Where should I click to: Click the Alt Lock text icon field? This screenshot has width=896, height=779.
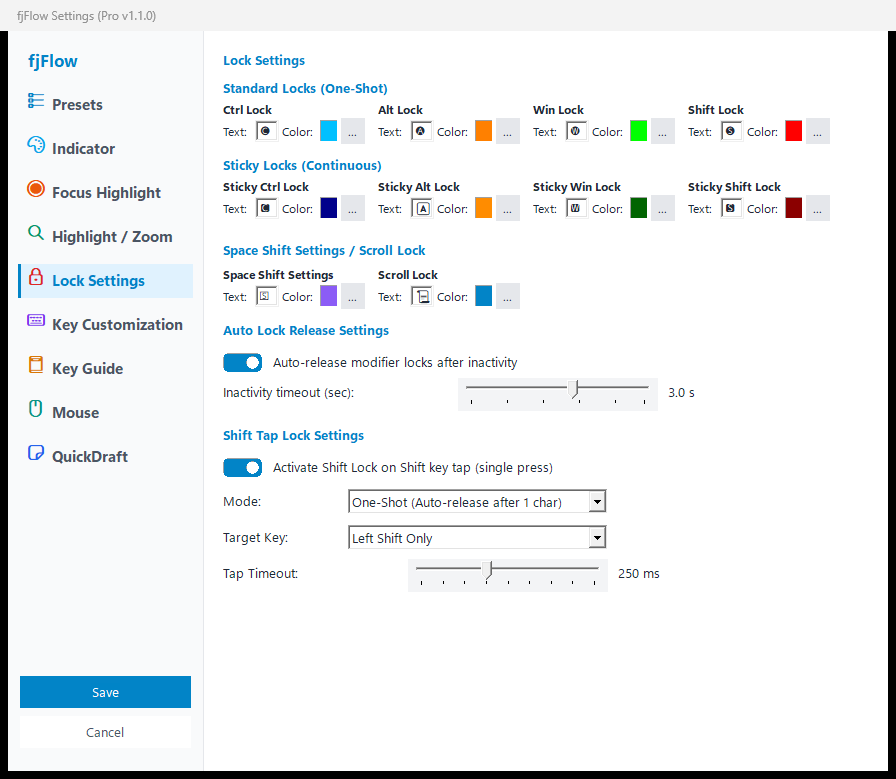(x=421, y=131)
